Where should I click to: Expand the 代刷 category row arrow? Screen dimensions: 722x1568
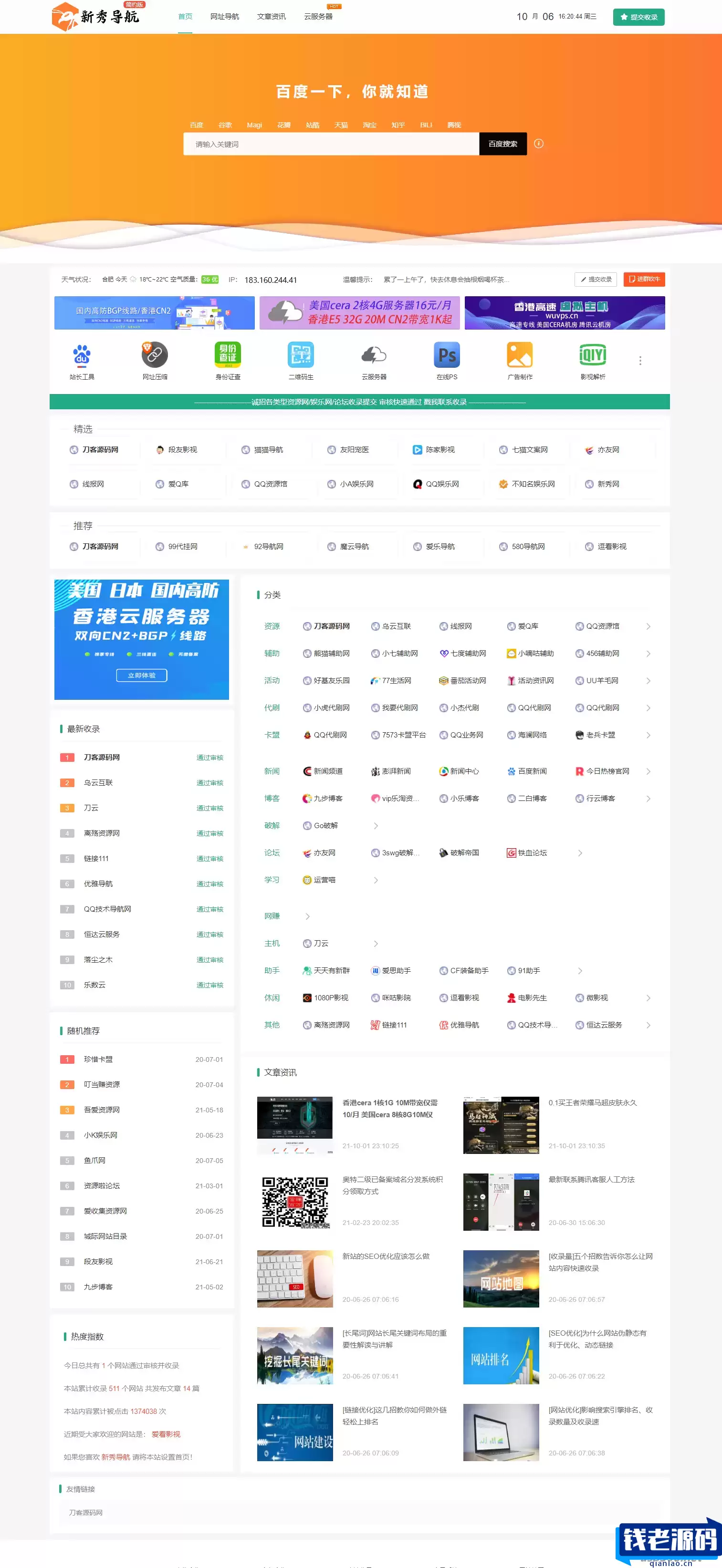click(649, 708)
